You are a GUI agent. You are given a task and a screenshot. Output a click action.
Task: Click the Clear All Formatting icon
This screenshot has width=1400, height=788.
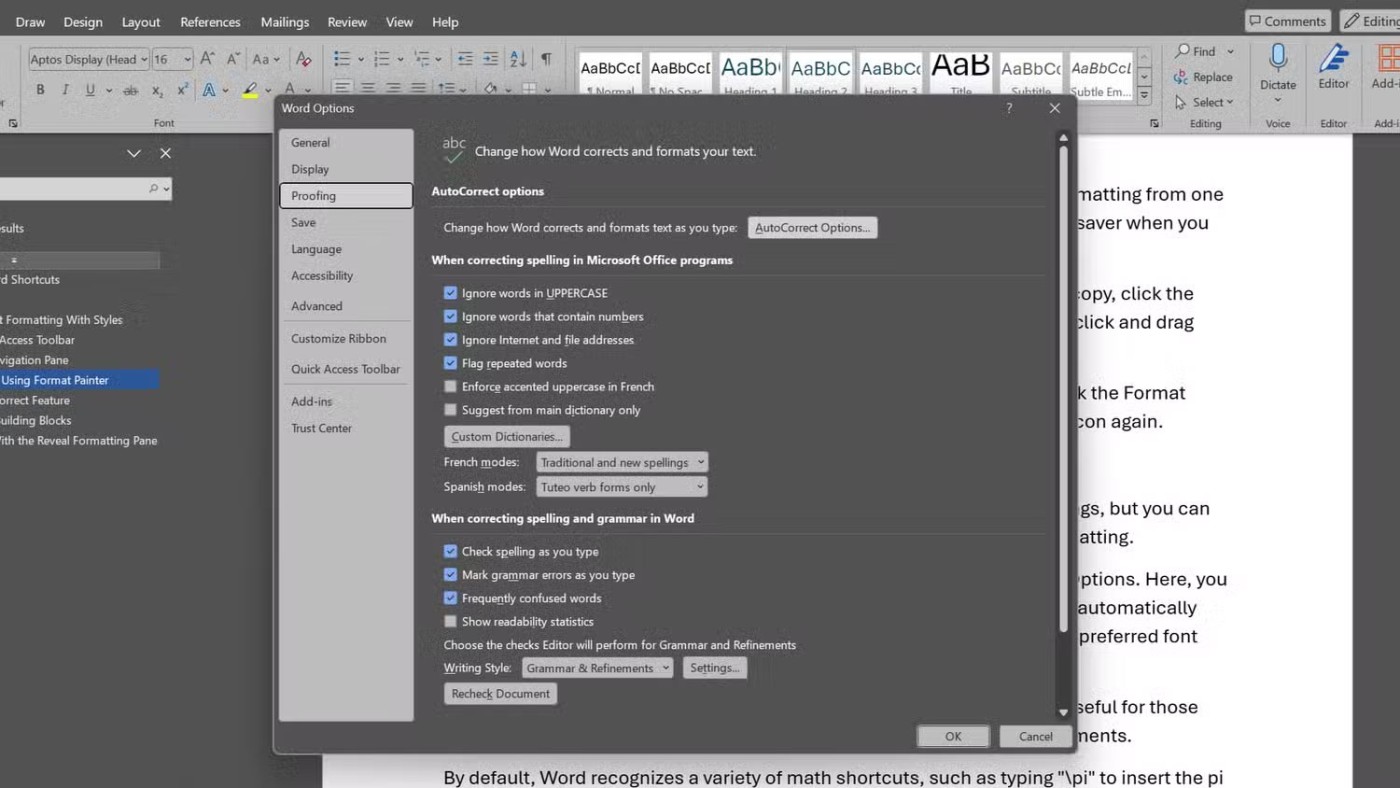click(304, 60)
